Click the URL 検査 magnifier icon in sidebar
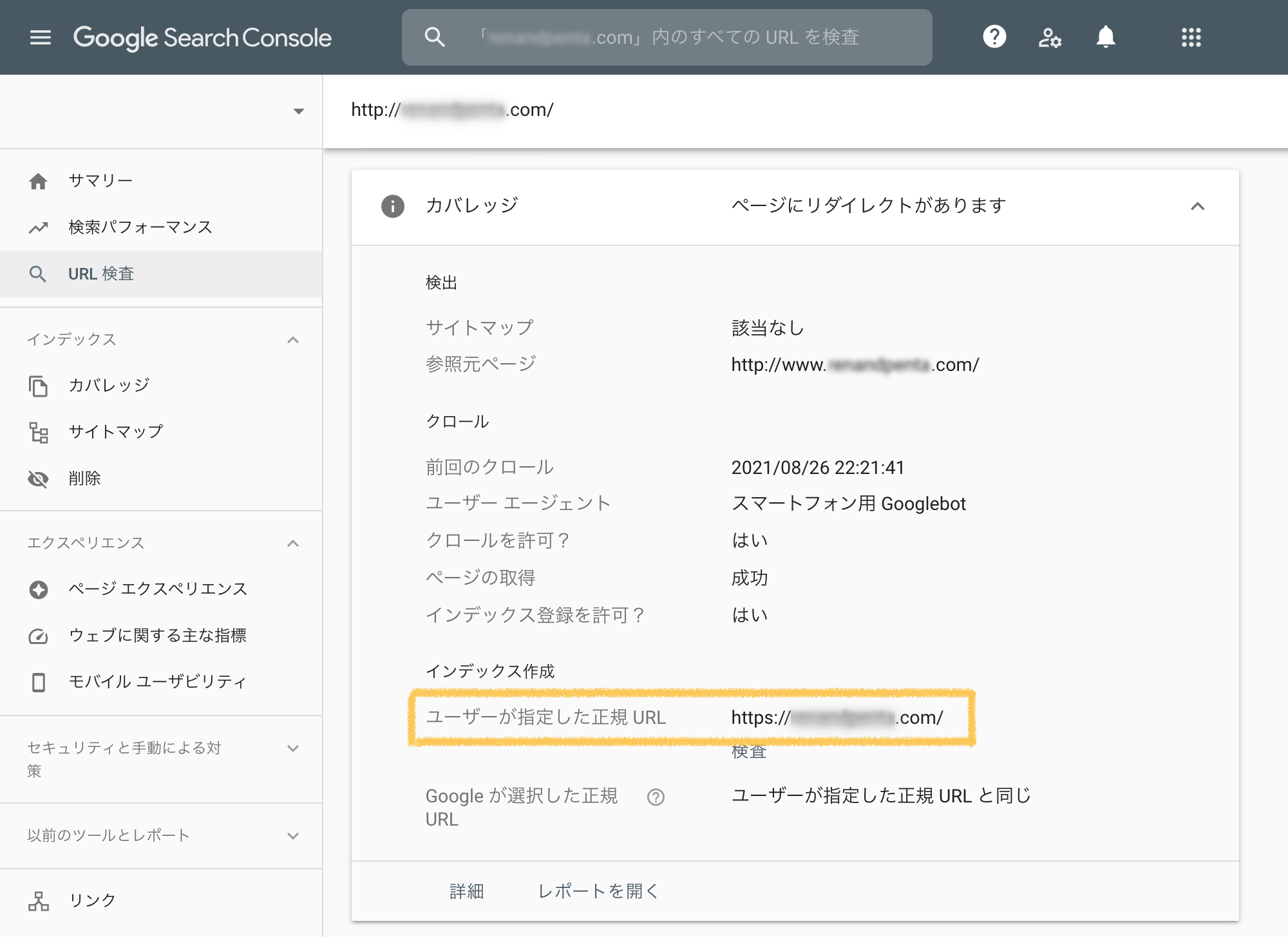 38,274
